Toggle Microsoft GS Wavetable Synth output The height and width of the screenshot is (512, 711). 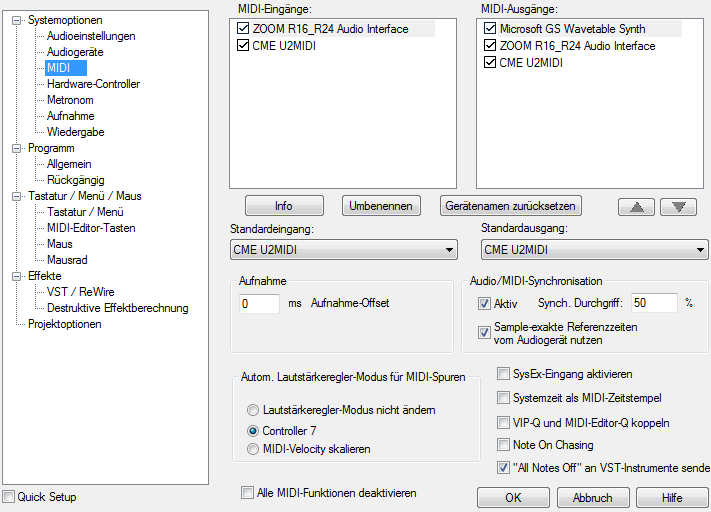(490, 30)
